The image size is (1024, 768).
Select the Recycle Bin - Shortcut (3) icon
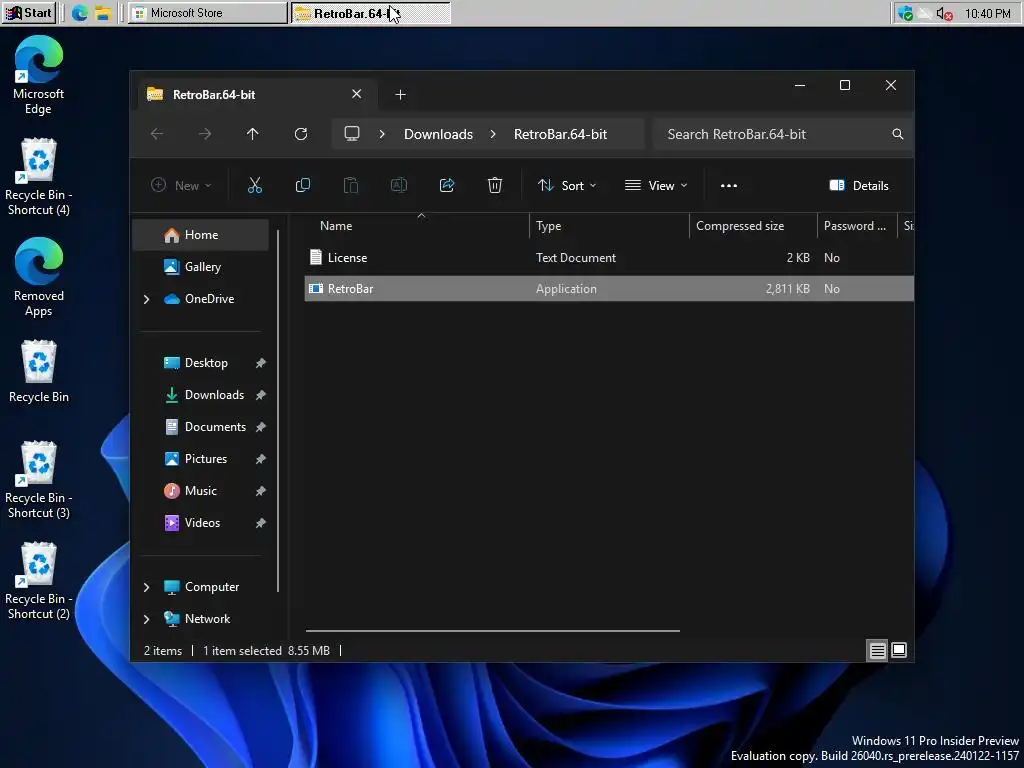click(x=39, y=480)
